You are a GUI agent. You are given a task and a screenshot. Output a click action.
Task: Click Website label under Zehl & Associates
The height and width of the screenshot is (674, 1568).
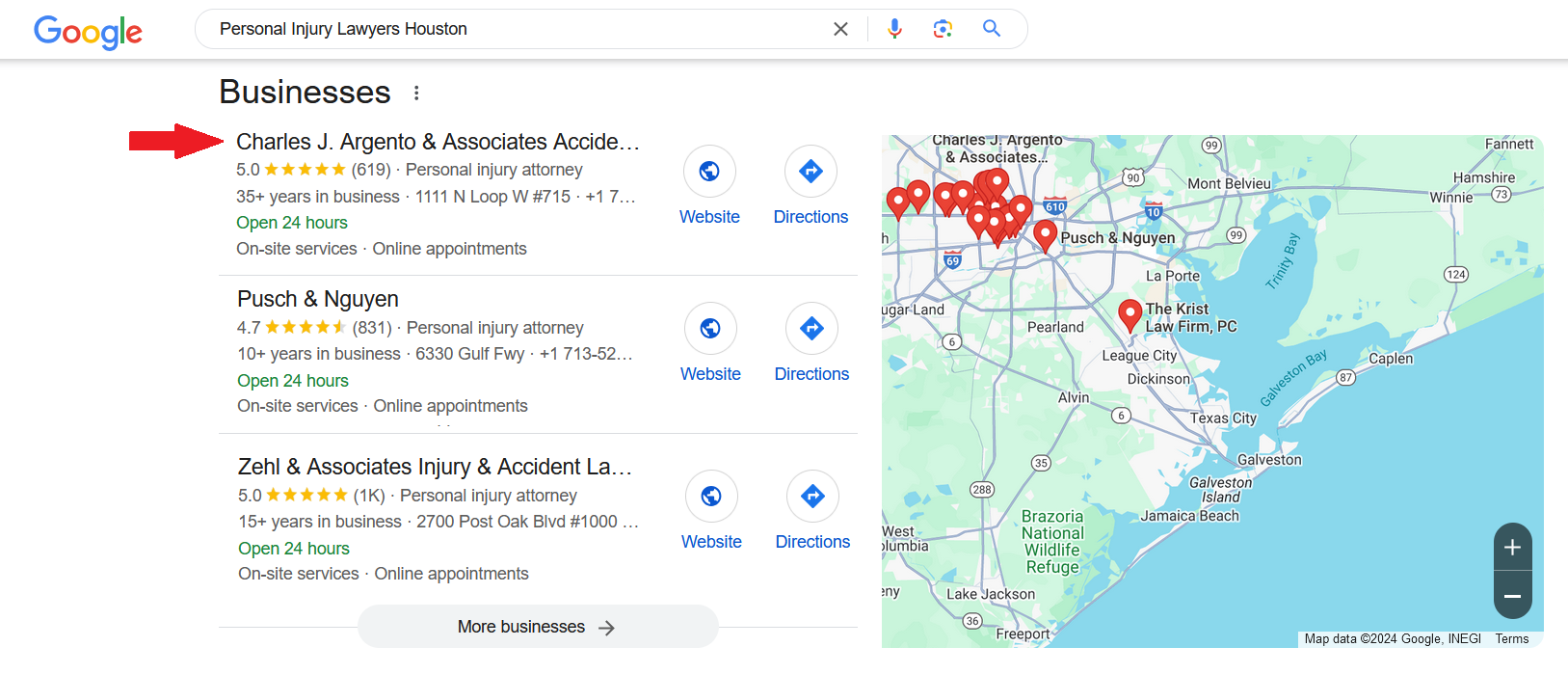[x=711, y=542]
